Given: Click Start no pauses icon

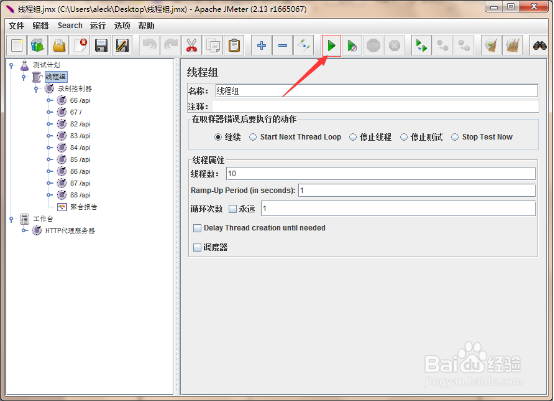Looking at the screenshot, I should tap(352, 46).
